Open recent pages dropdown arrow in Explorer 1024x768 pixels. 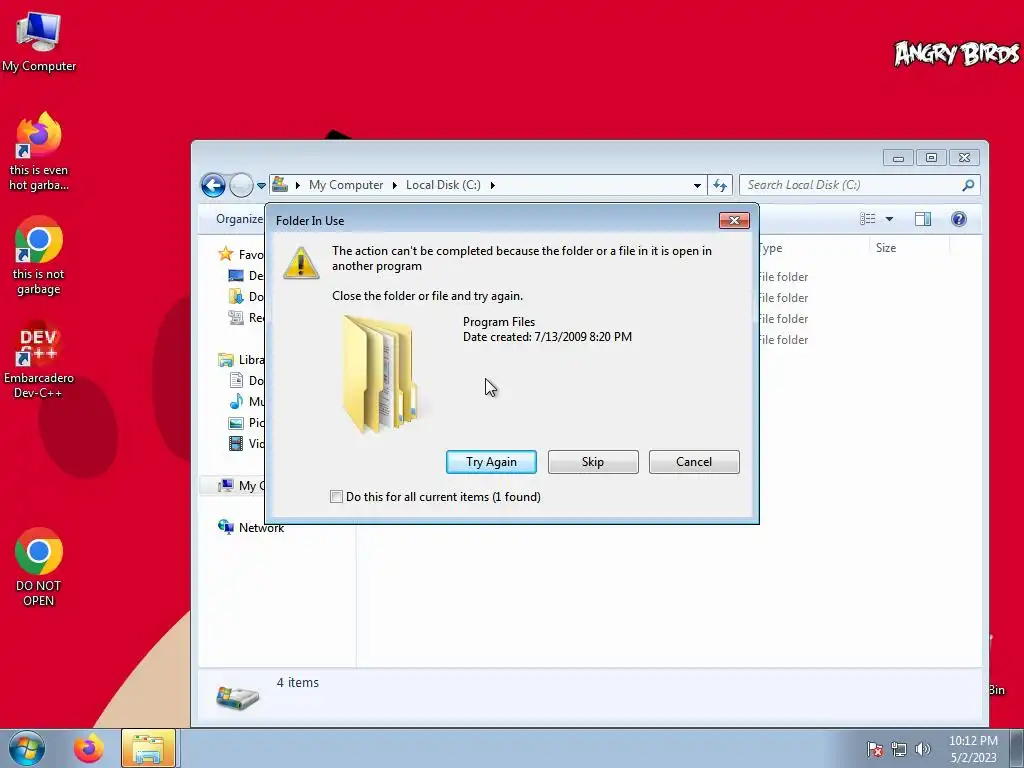pos(261,185)
